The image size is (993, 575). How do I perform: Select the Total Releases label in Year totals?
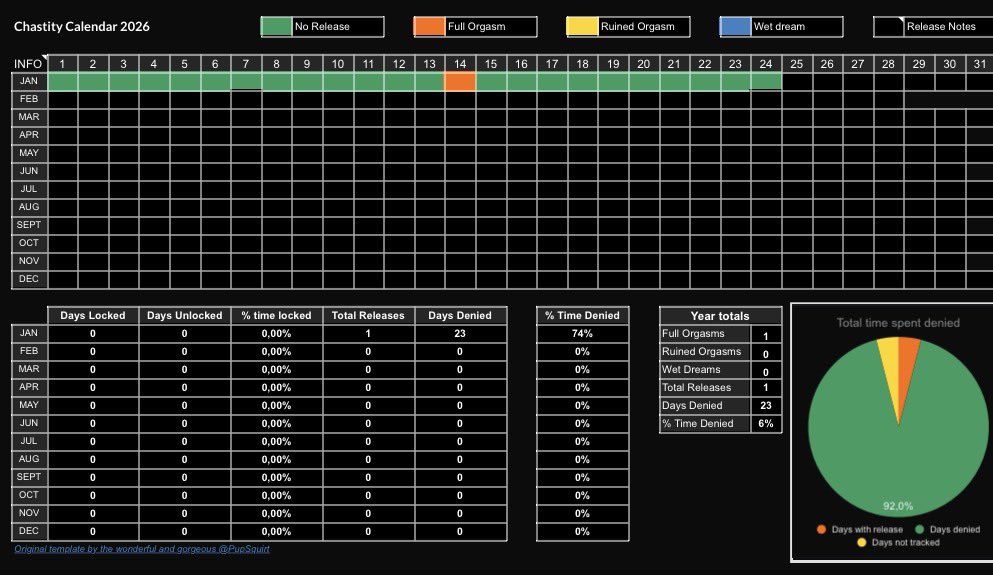[705, 388]
